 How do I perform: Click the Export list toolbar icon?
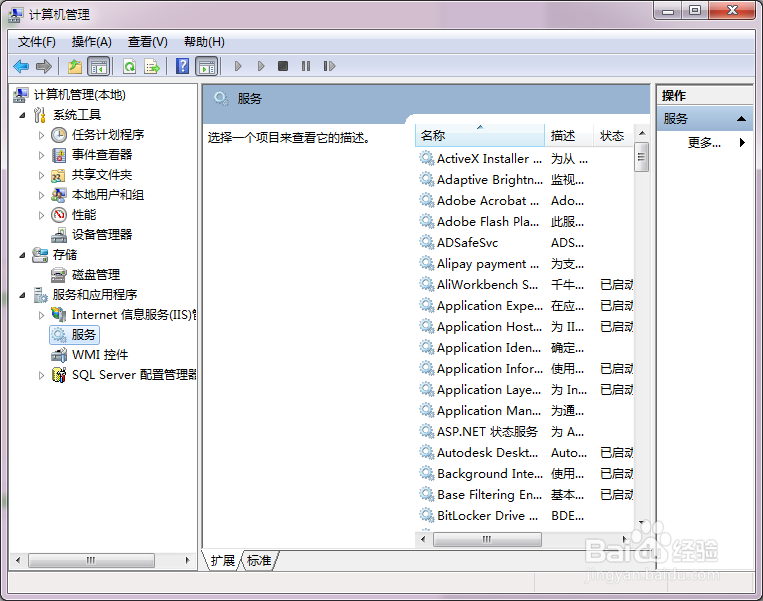point(152,66)
